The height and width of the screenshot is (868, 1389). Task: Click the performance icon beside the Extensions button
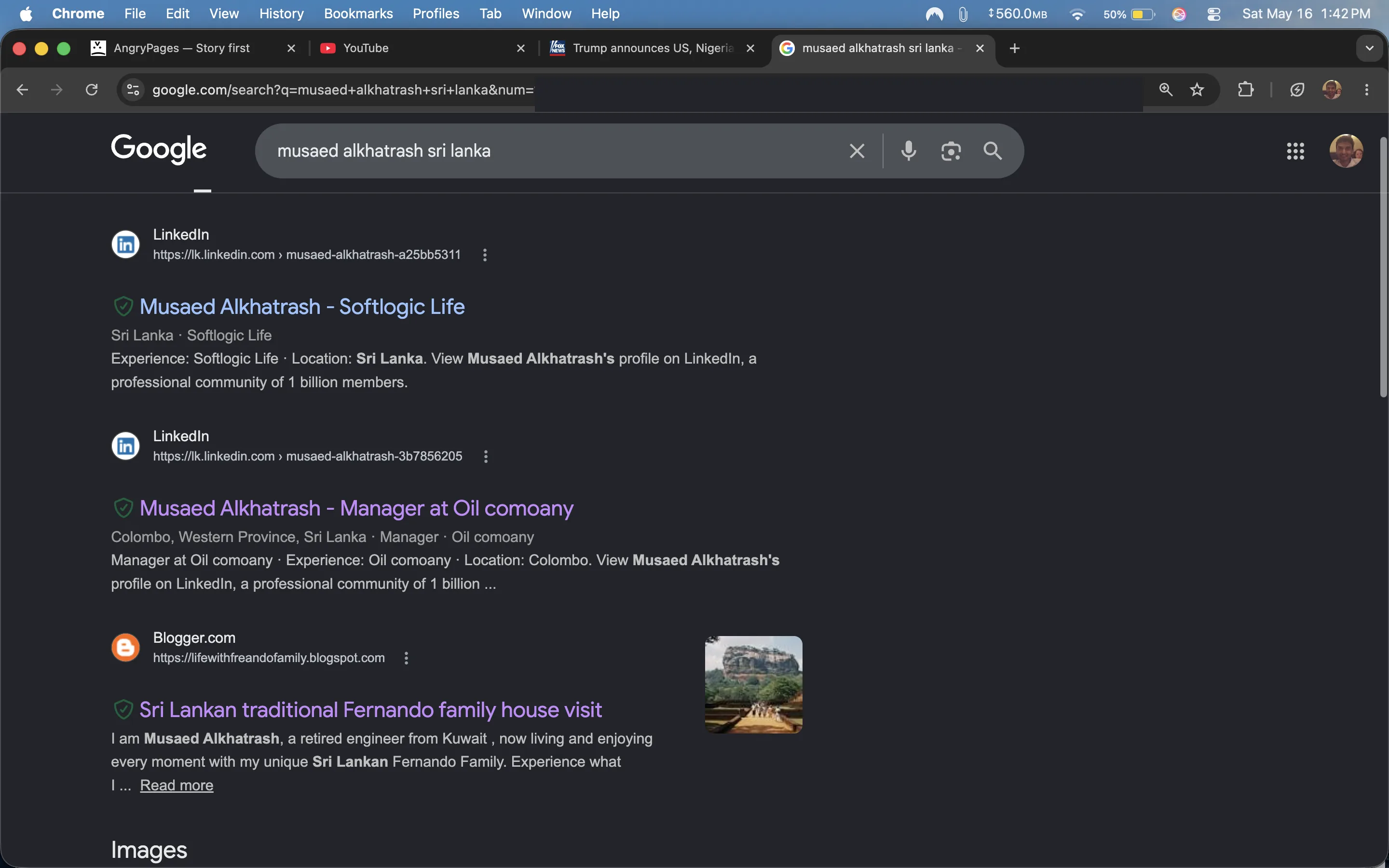click(x=1297, y=90)
